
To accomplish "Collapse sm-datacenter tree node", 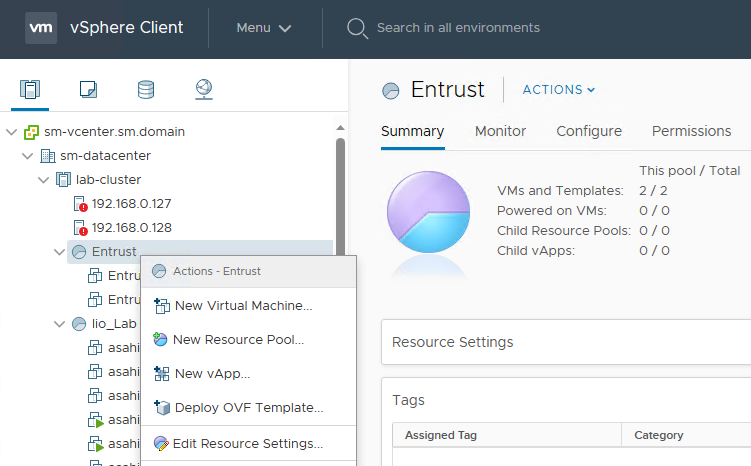I will coord(28,156).
